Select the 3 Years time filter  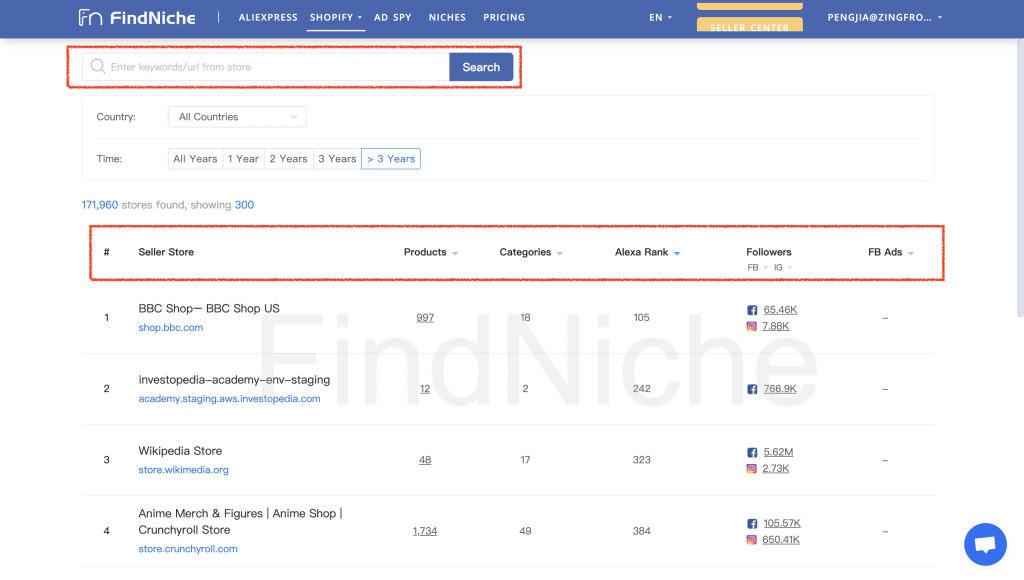pos(337,159)
